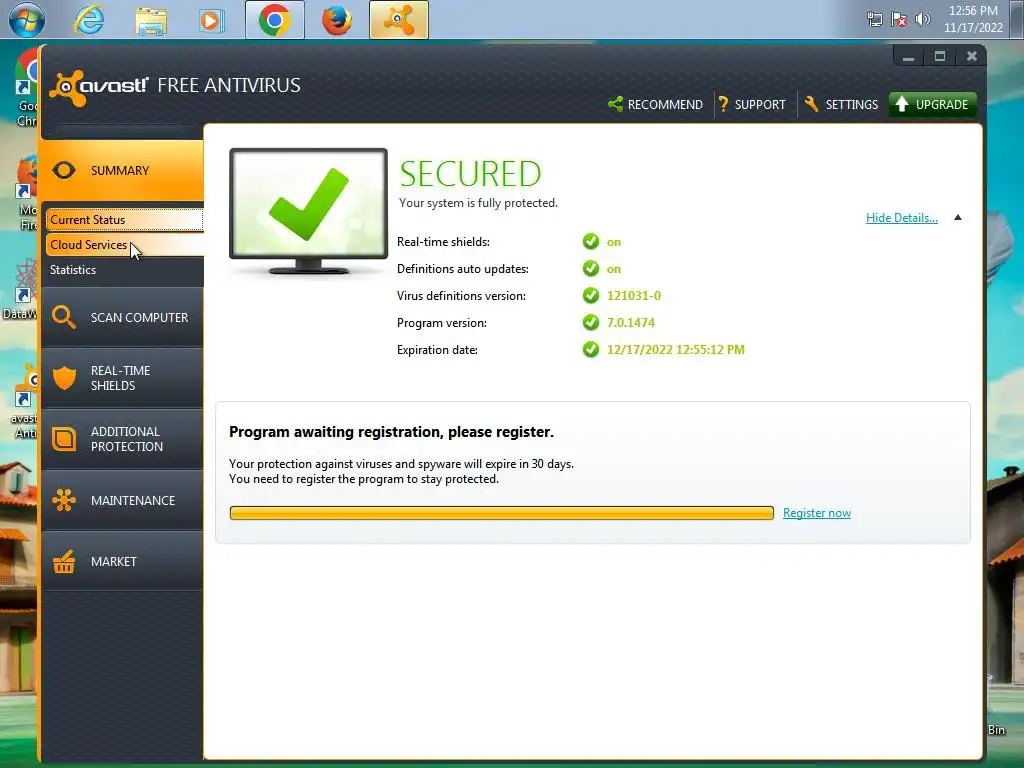Click the Support question mark icon

[724, 104]
